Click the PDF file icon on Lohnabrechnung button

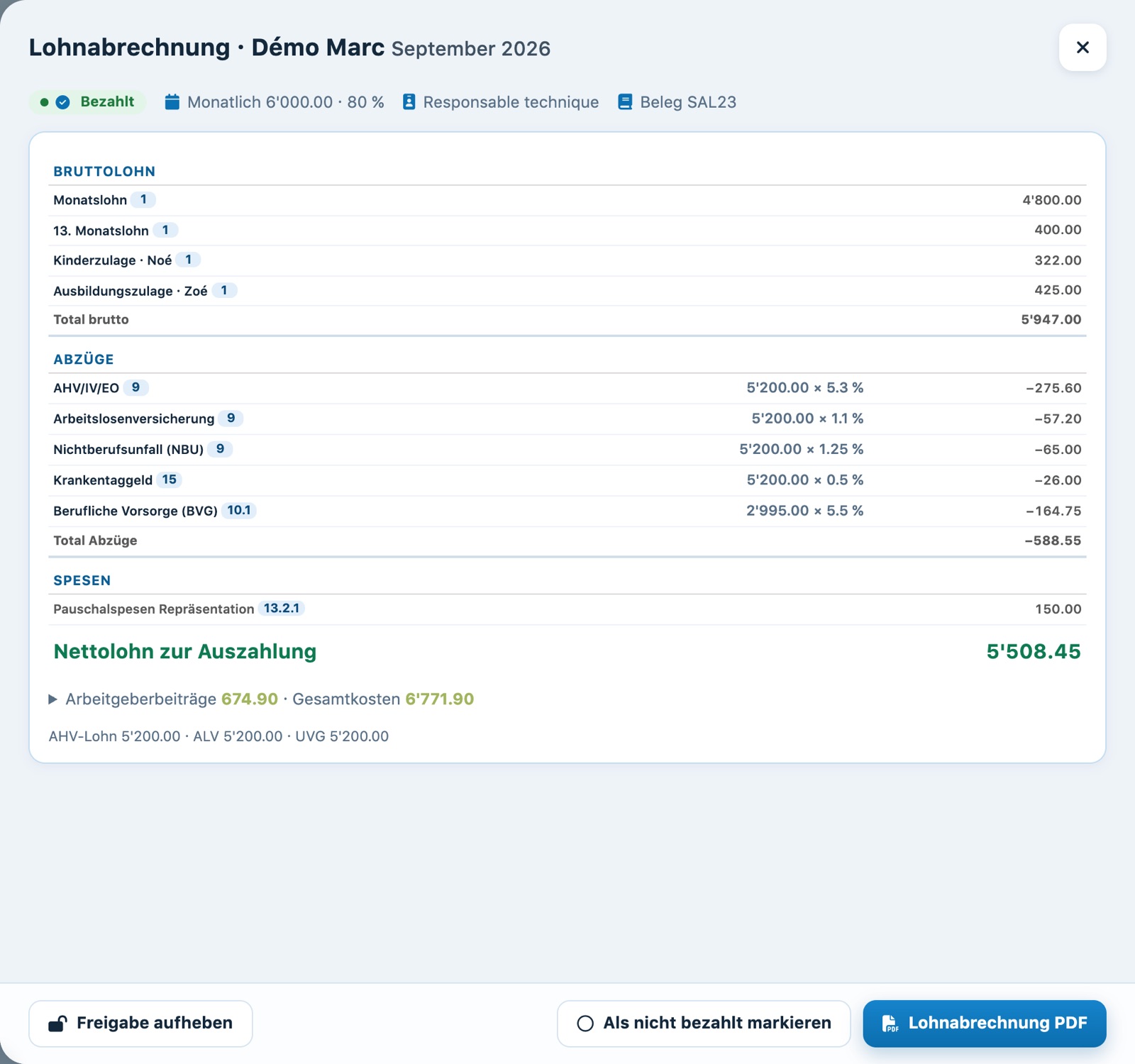coord(890,1024)
